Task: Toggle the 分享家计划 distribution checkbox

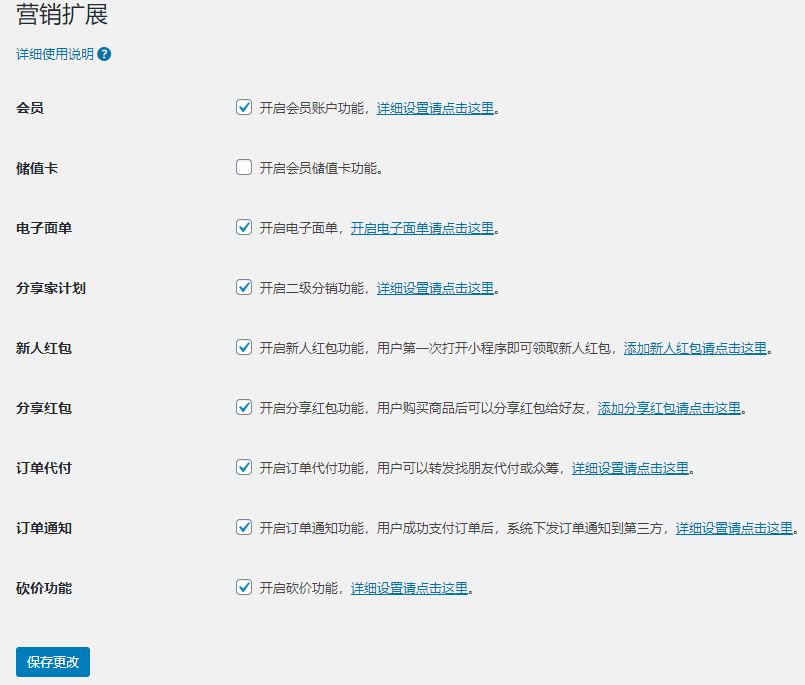Action: (244, 287)
